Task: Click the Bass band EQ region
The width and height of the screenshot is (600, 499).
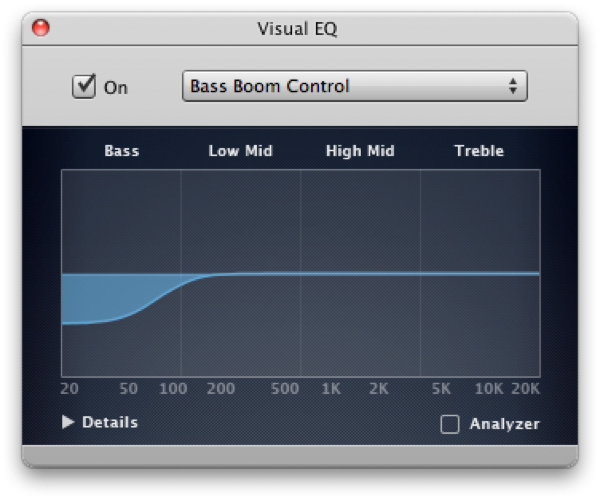Action: click(x=121, y=273)
